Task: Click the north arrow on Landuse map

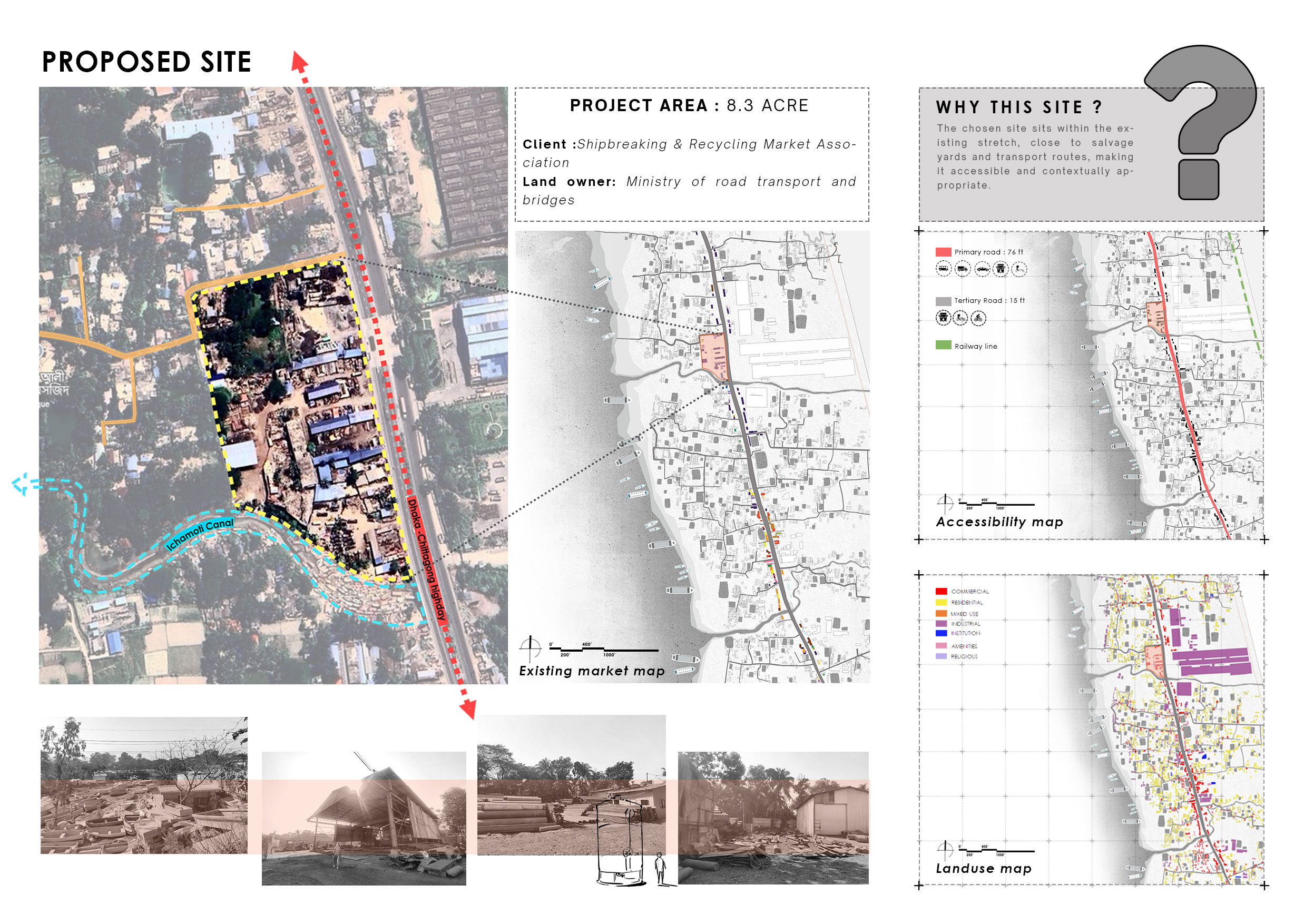Action: 945,850
